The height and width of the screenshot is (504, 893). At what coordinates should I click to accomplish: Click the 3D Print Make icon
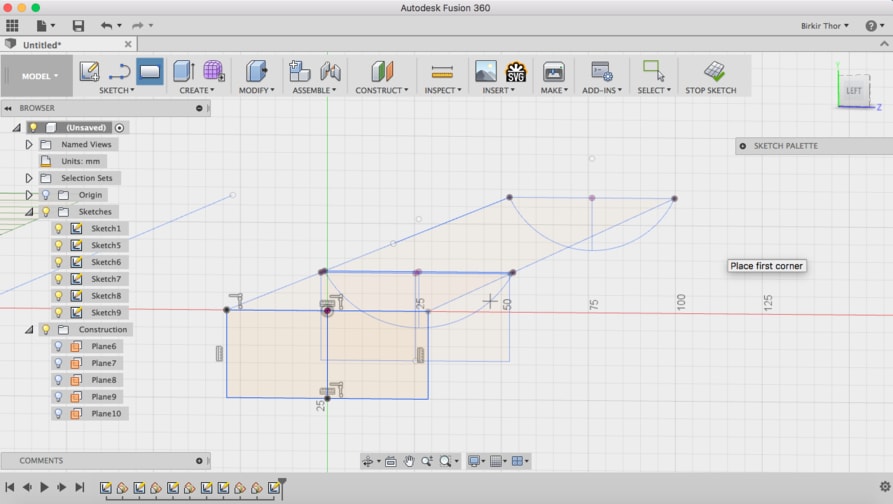point(553,72)
